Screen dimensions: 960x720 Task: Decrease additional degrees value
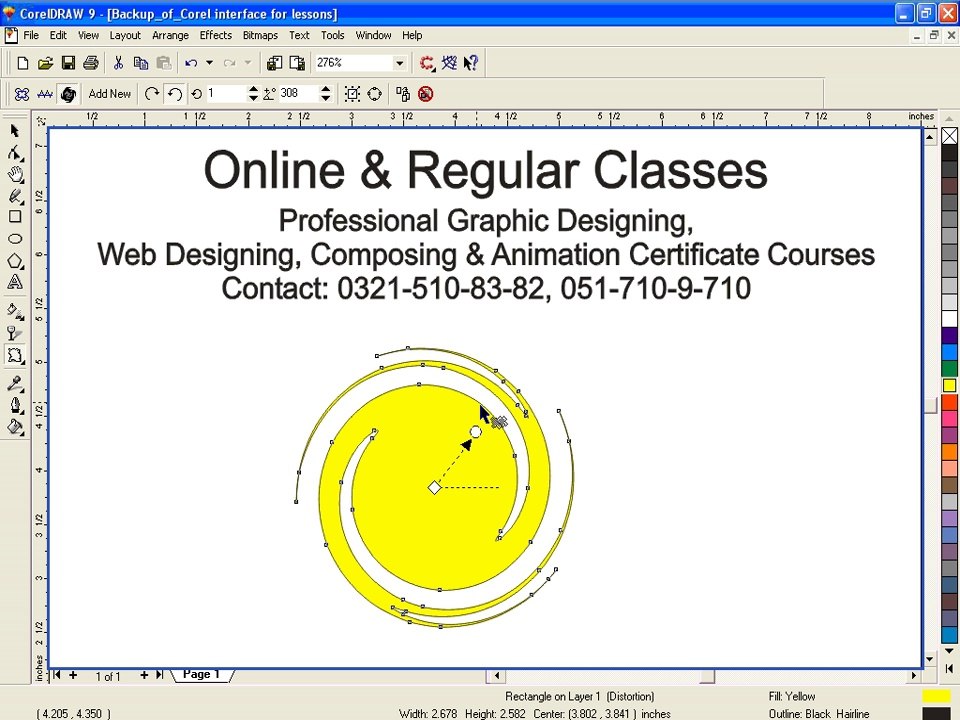coord(326,98)
